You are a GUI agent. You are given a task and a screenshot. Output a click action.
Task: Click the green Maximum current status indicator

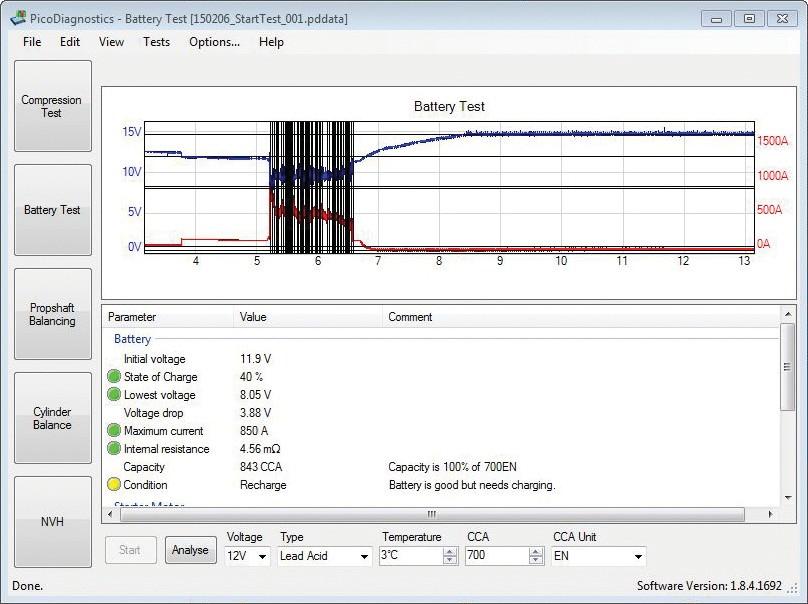pyautogui.click(x=114, y=431)
